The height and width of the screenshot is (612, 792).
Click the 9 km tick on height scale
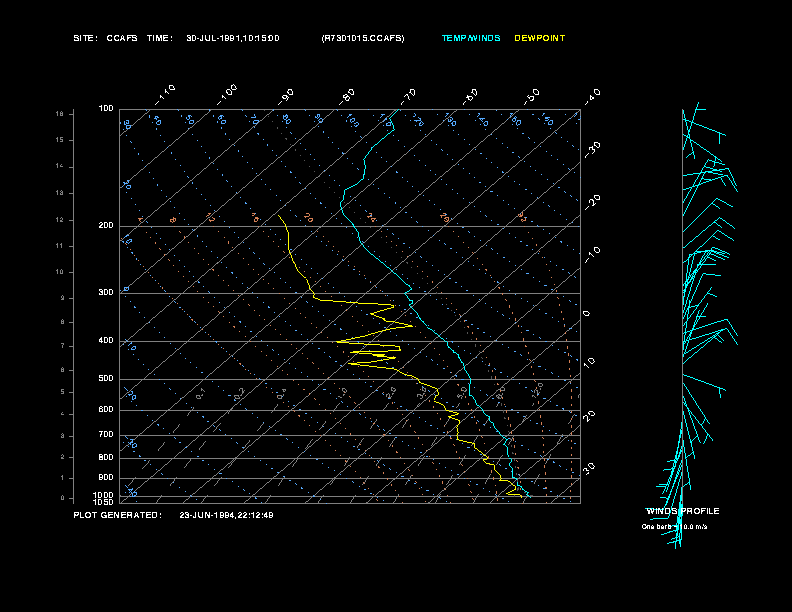click(x=63, y=298)
